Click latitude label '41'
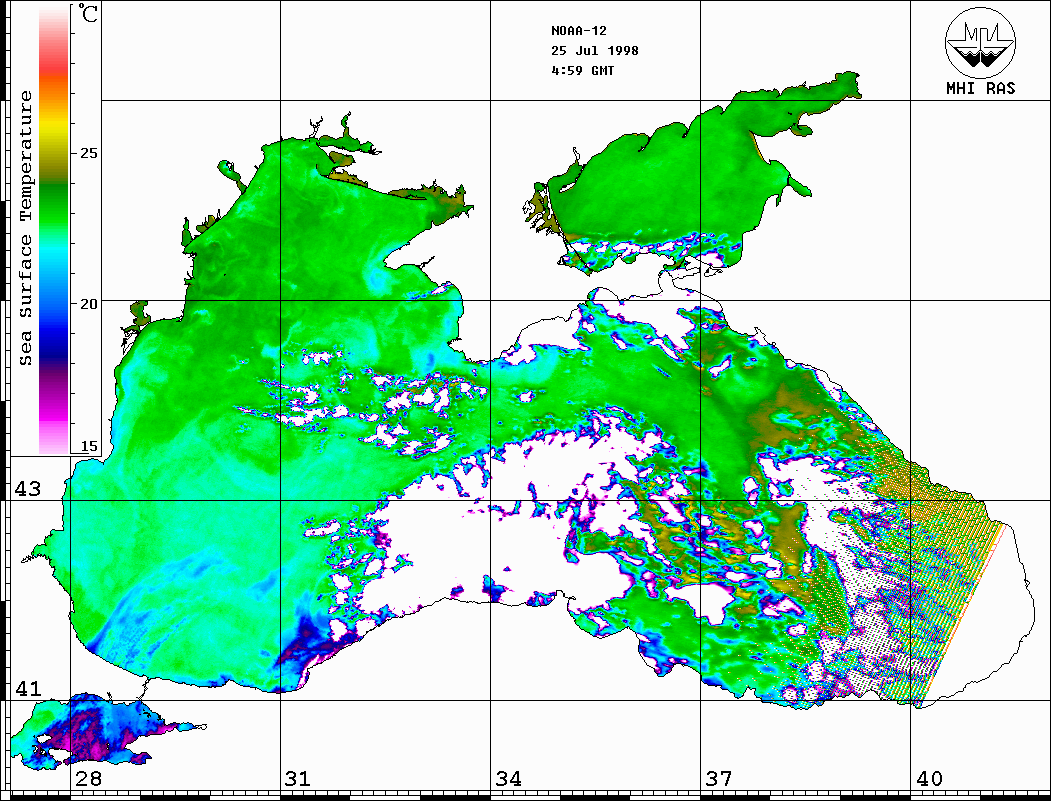Viewport: 1051px width, 801px height. [28, 689]
